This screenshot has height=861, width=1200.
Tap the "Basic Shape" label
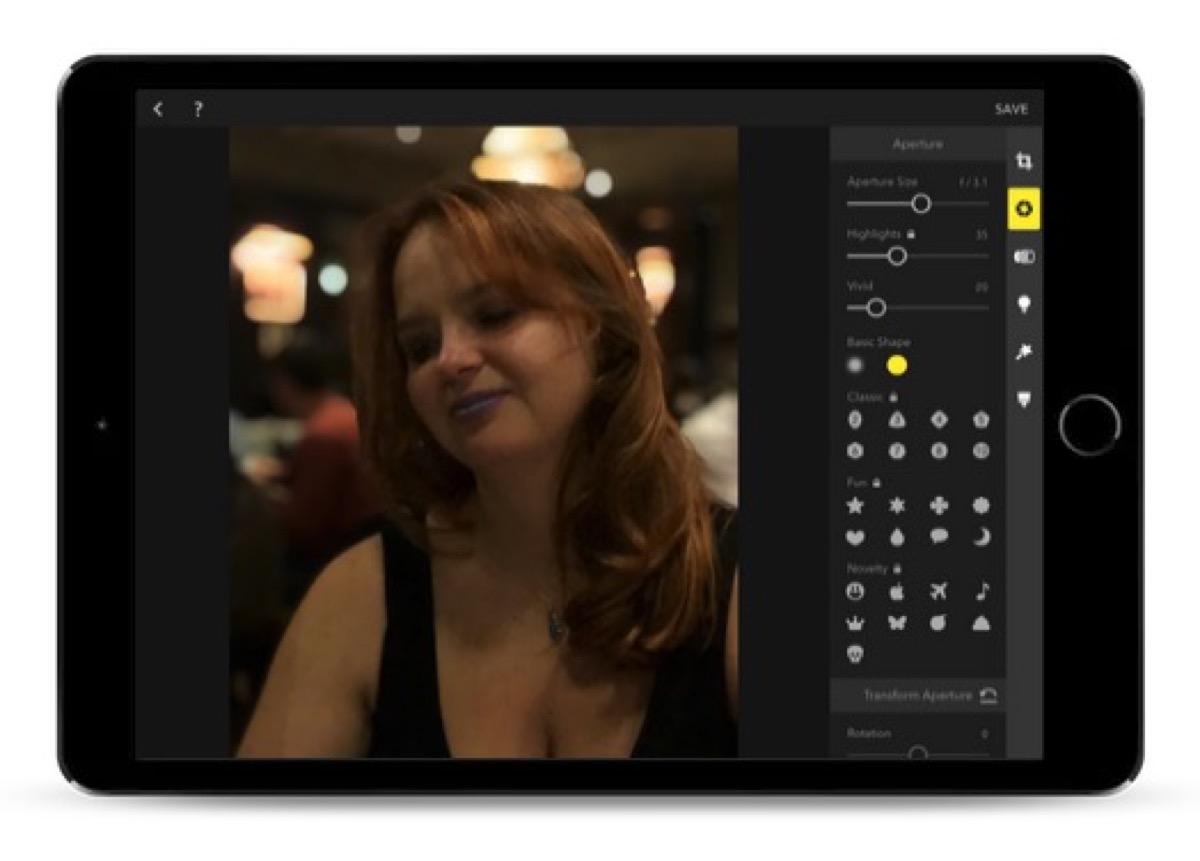click(x=878, y=342)
